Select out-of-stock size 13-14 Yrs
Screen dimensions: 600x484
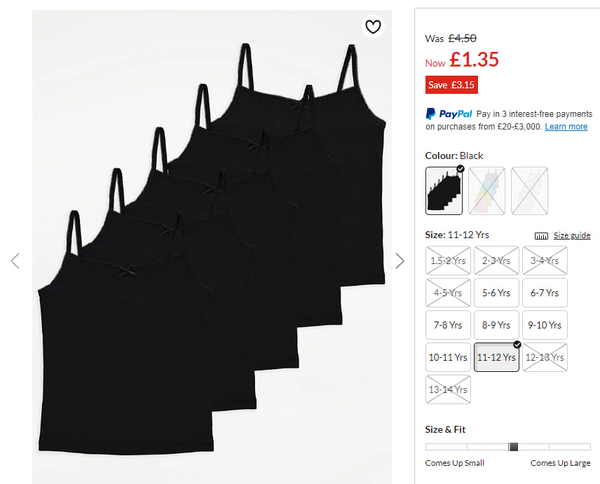click(x=447, y=389)
